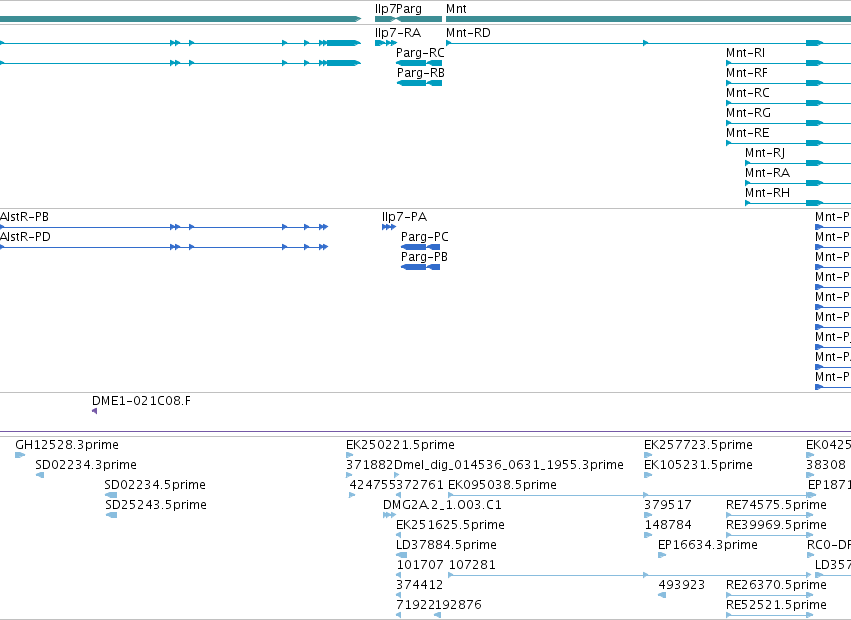Click the Mnt-RA transcript label
Screen dimensions: 851x620
767,174
